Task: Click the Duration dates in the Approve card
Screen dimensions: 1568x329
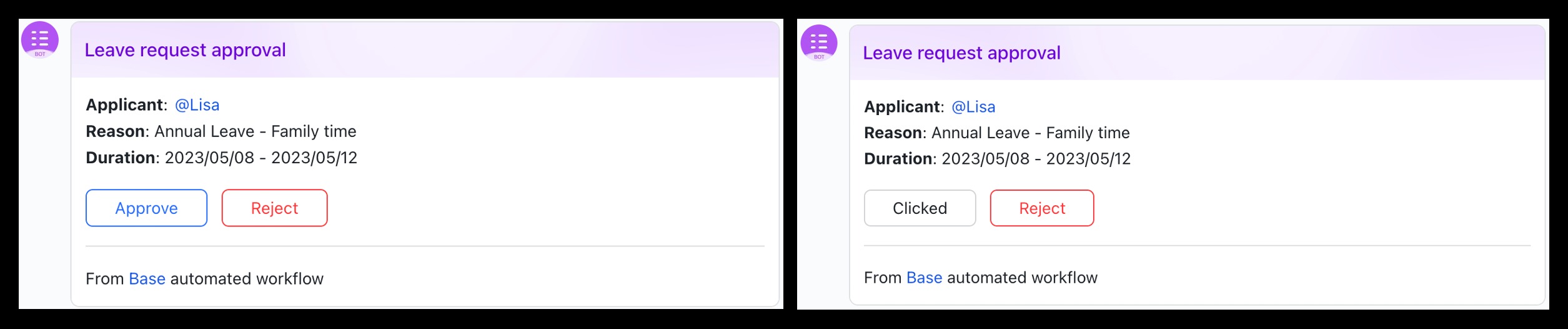Action: (261, 158)
